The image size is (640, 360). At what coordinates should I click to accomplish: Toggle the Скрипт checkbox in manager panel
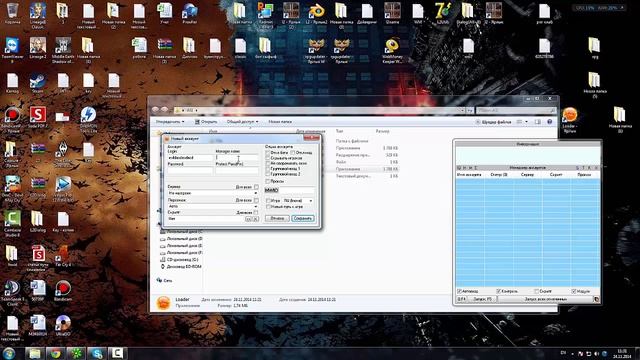[536, 291]
